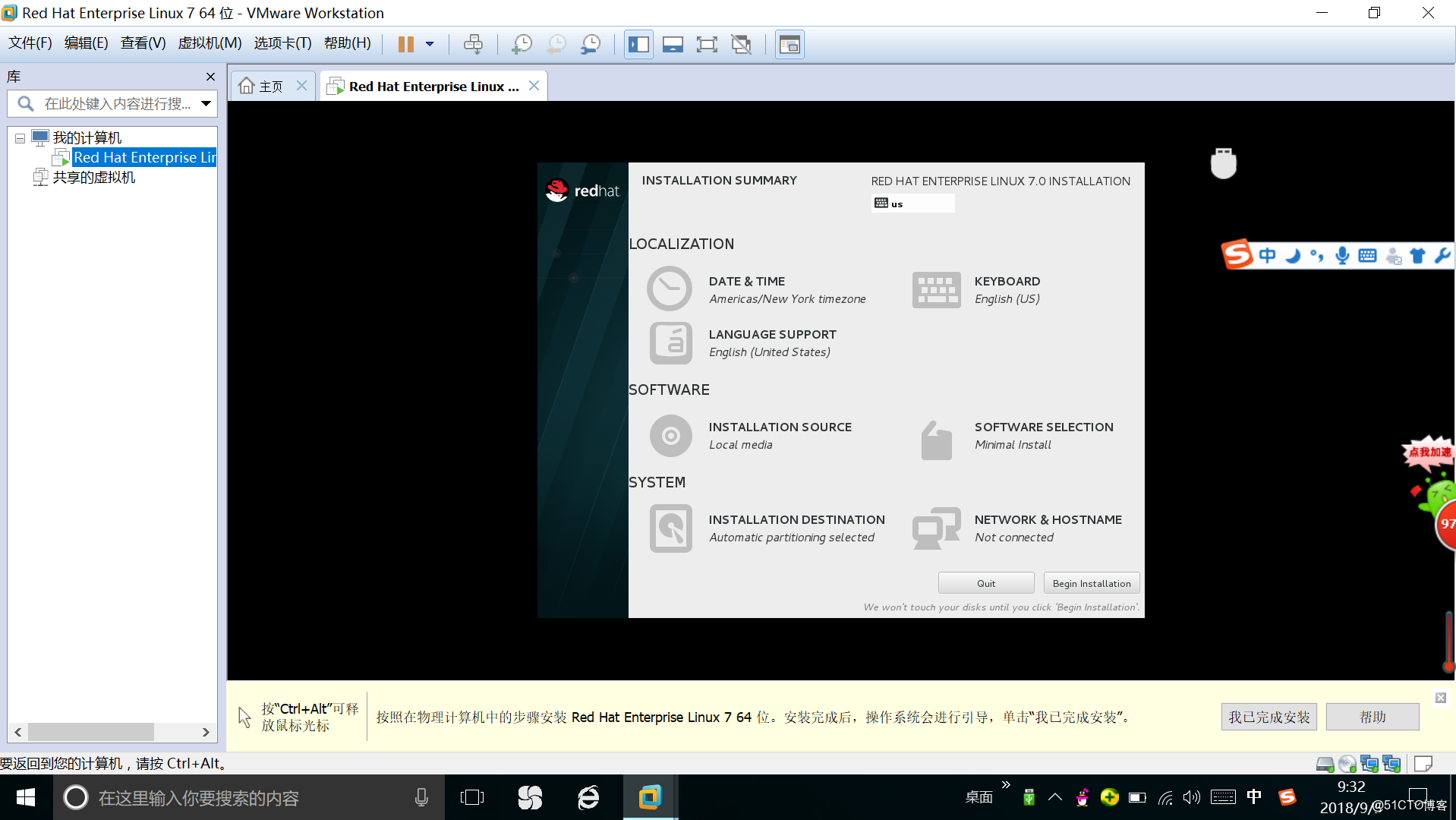This screenshot has width=1456, height=820.
Task: Click the library horizontal scrollbar thumb
Action: [91, 732]
